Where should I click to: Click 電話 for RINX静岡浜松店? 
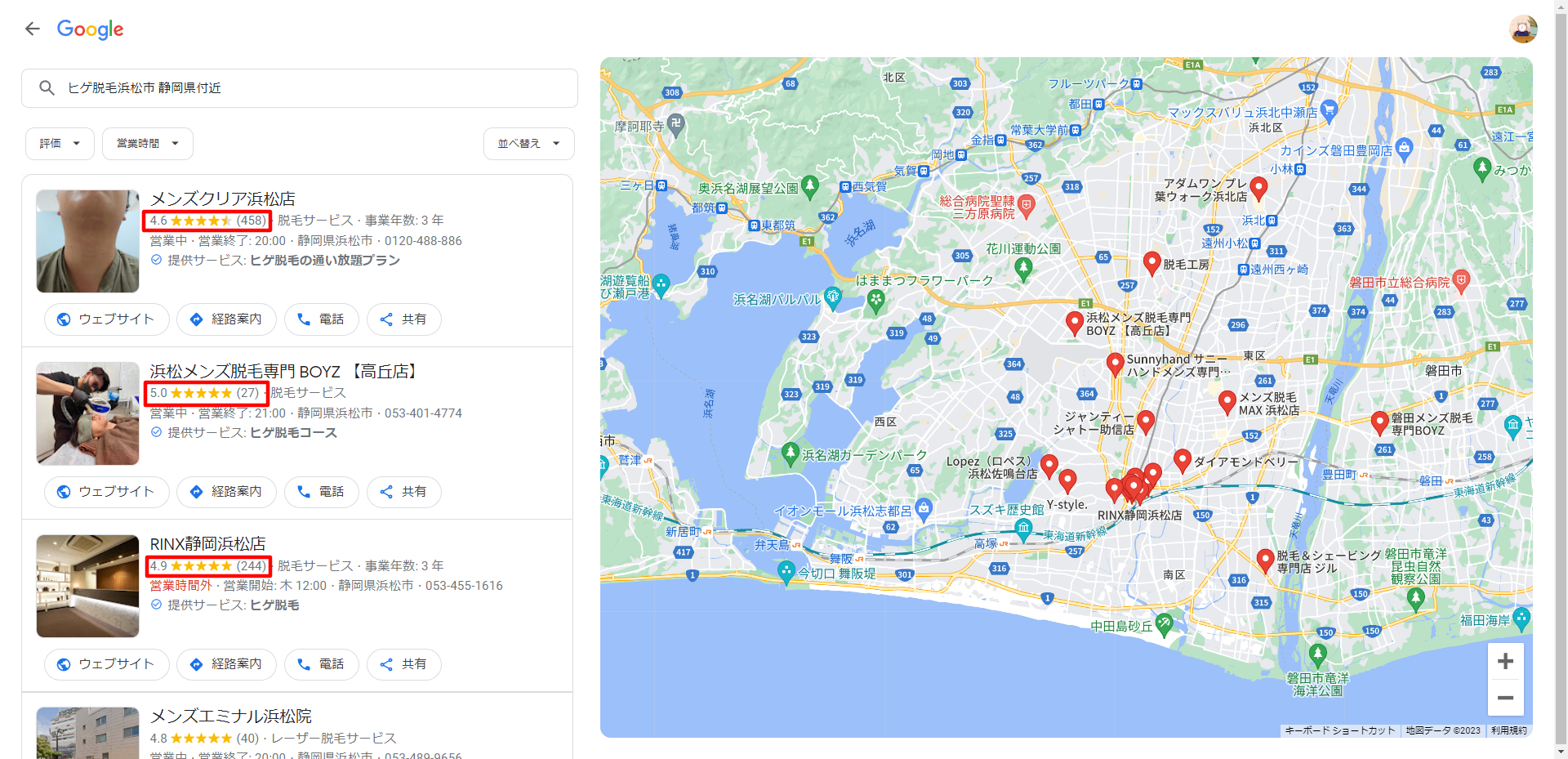coord(321,663)
